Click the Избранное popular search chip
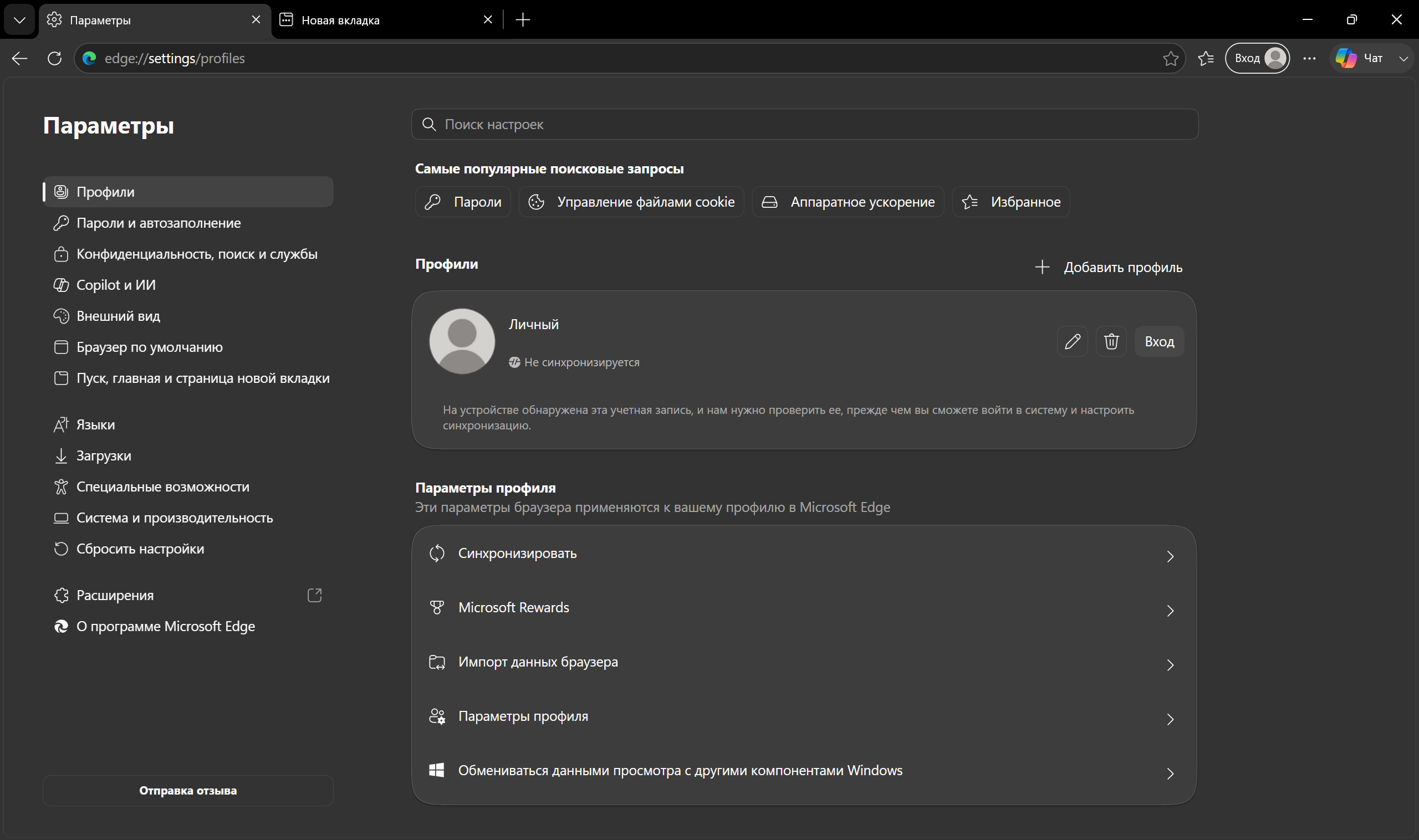 click(1010, 202)
